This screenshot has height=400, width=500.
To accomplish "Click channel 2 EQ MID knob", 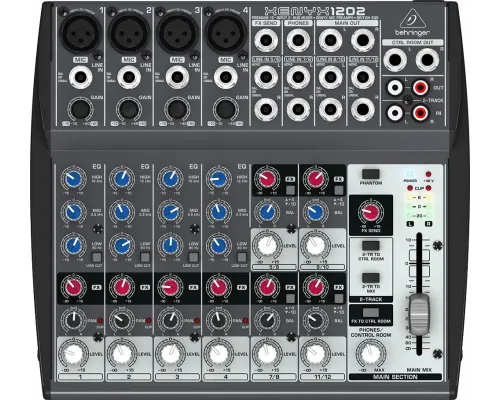I will coord(122,212).
